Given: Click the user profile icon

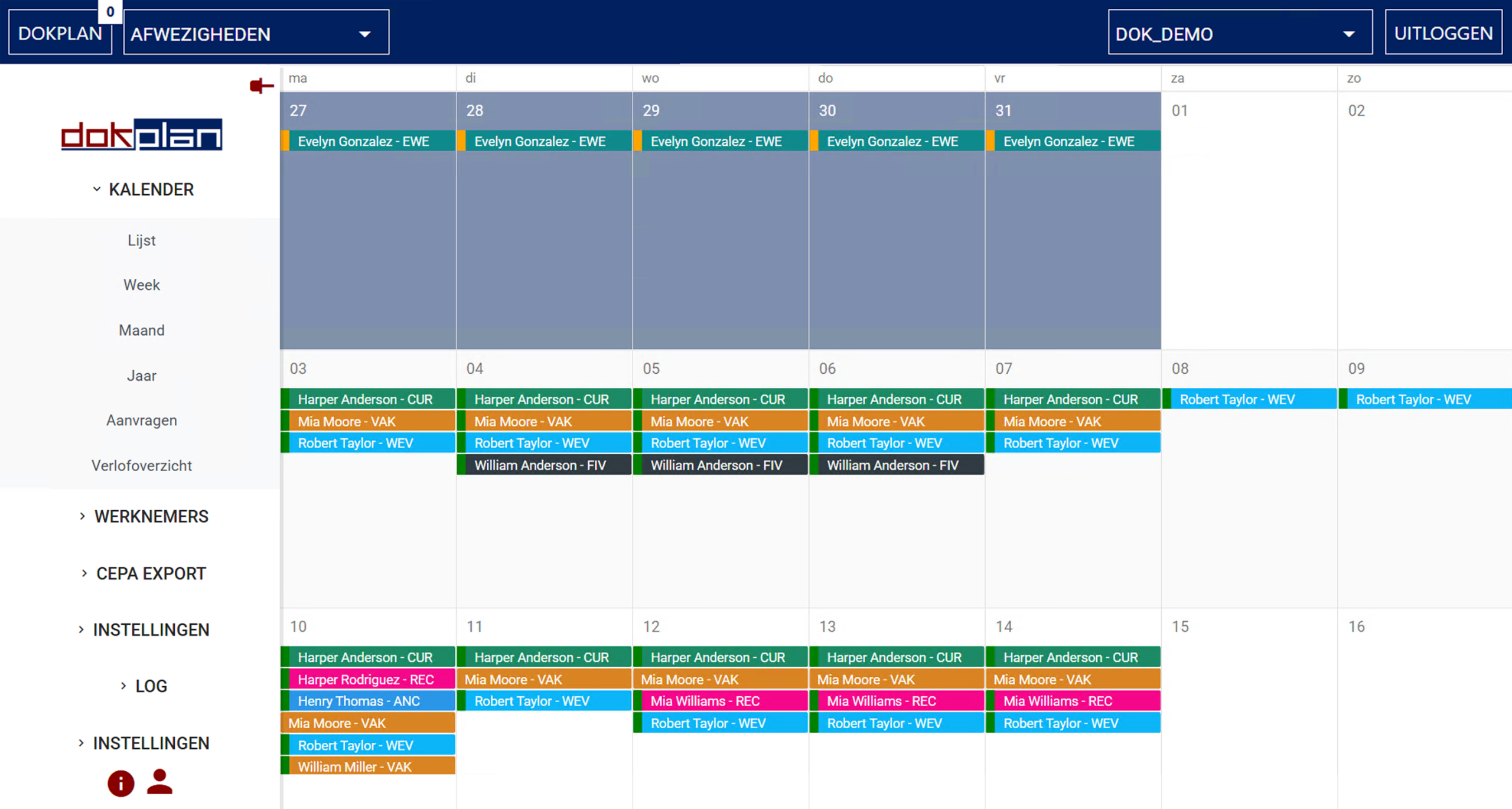Looking at the screenshot, I should (x=159, y=782).
